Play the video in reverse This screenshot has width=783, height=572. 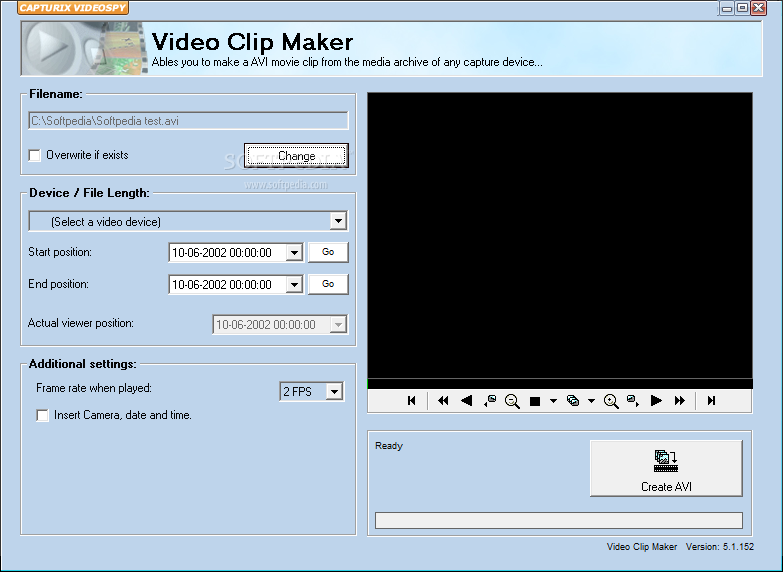point(466,401)
